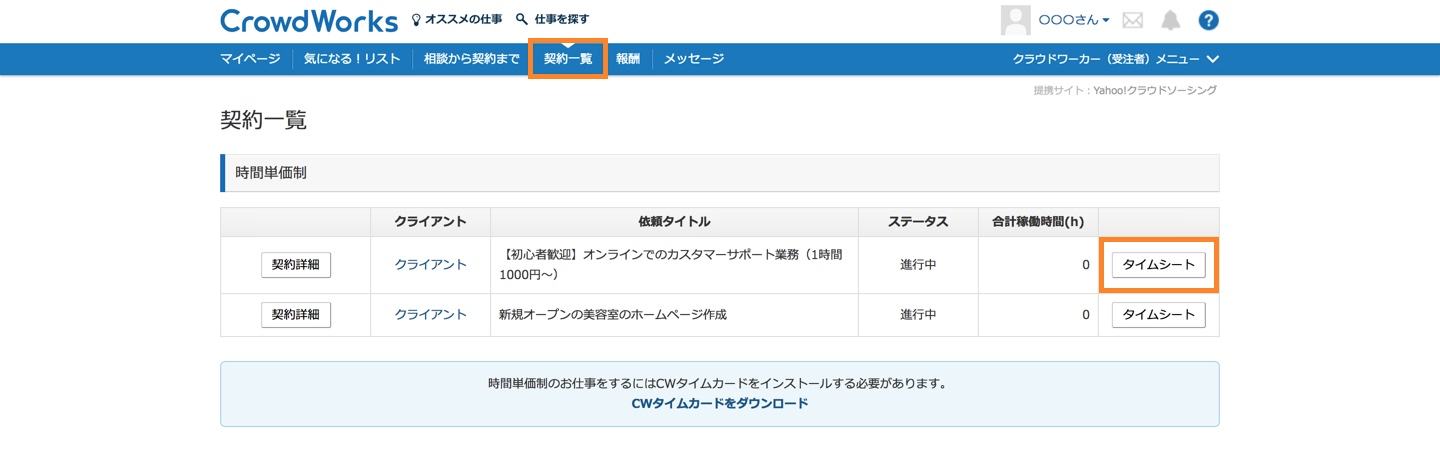
Task: Open メッセージ in navigation bar
Action: [x=694, y=59]
